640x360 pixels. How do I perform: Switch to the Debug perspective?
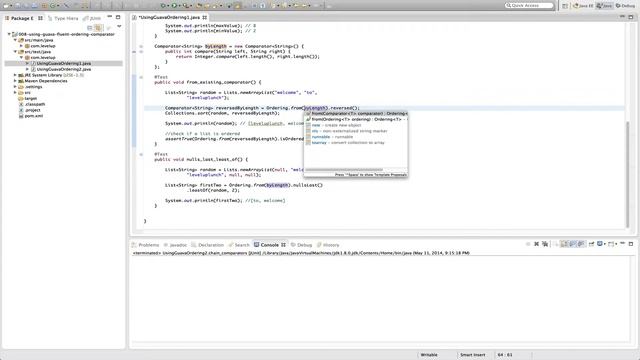pyautogui.click(x=625, y=6)
